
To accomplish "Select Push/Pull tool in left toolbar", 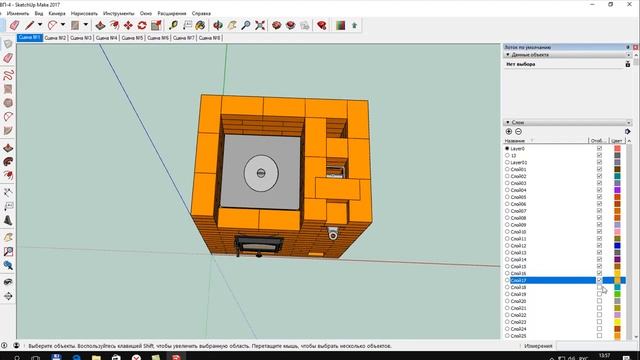I will coord(8,148).
